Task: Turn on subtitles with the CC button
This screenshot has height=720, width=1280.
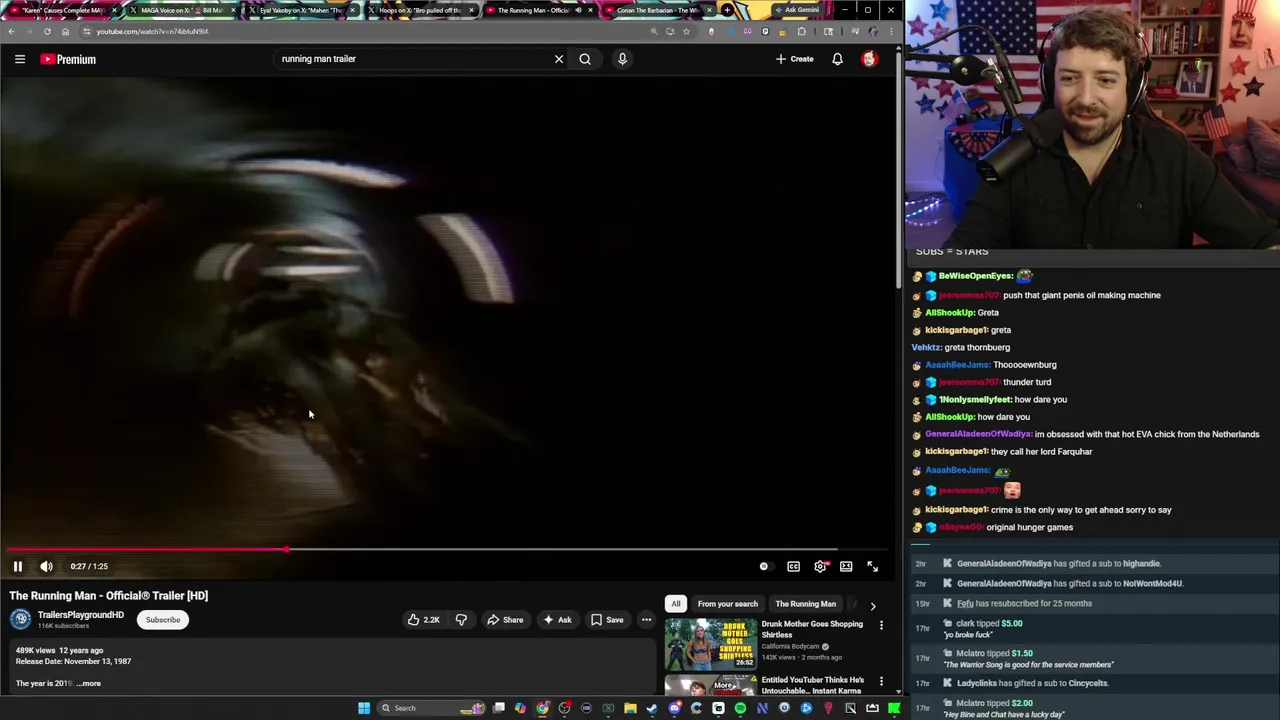Action: click(793, 566)
